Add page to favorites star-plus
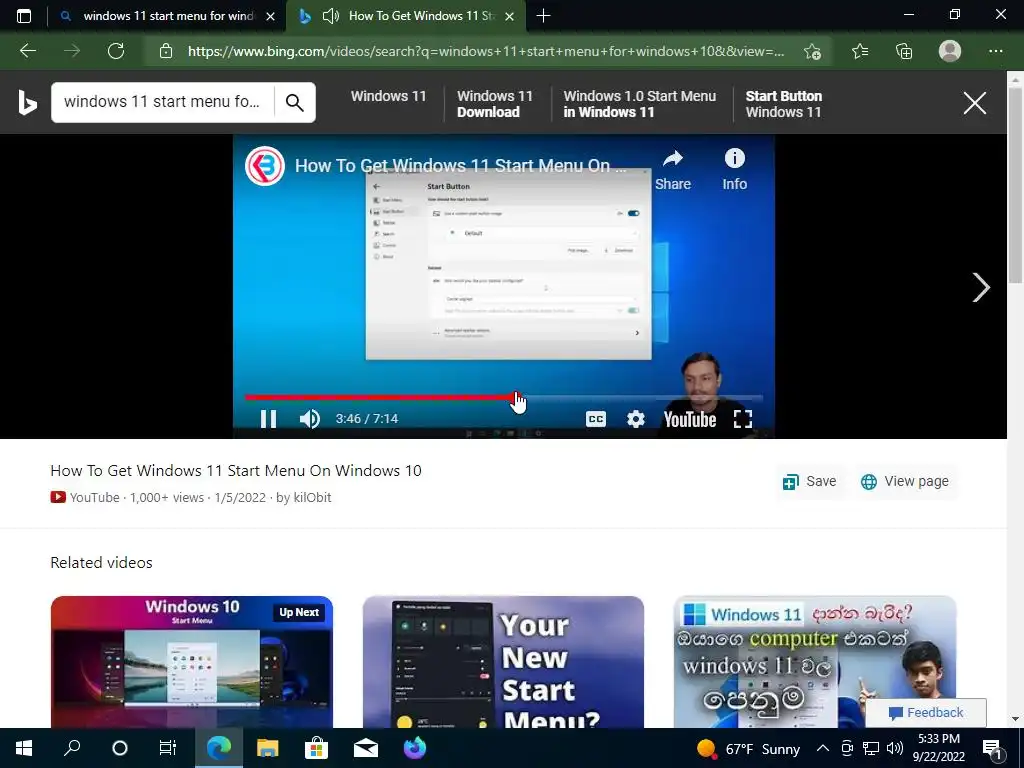This screenshot has width=1024, height=768. (812, 51)
